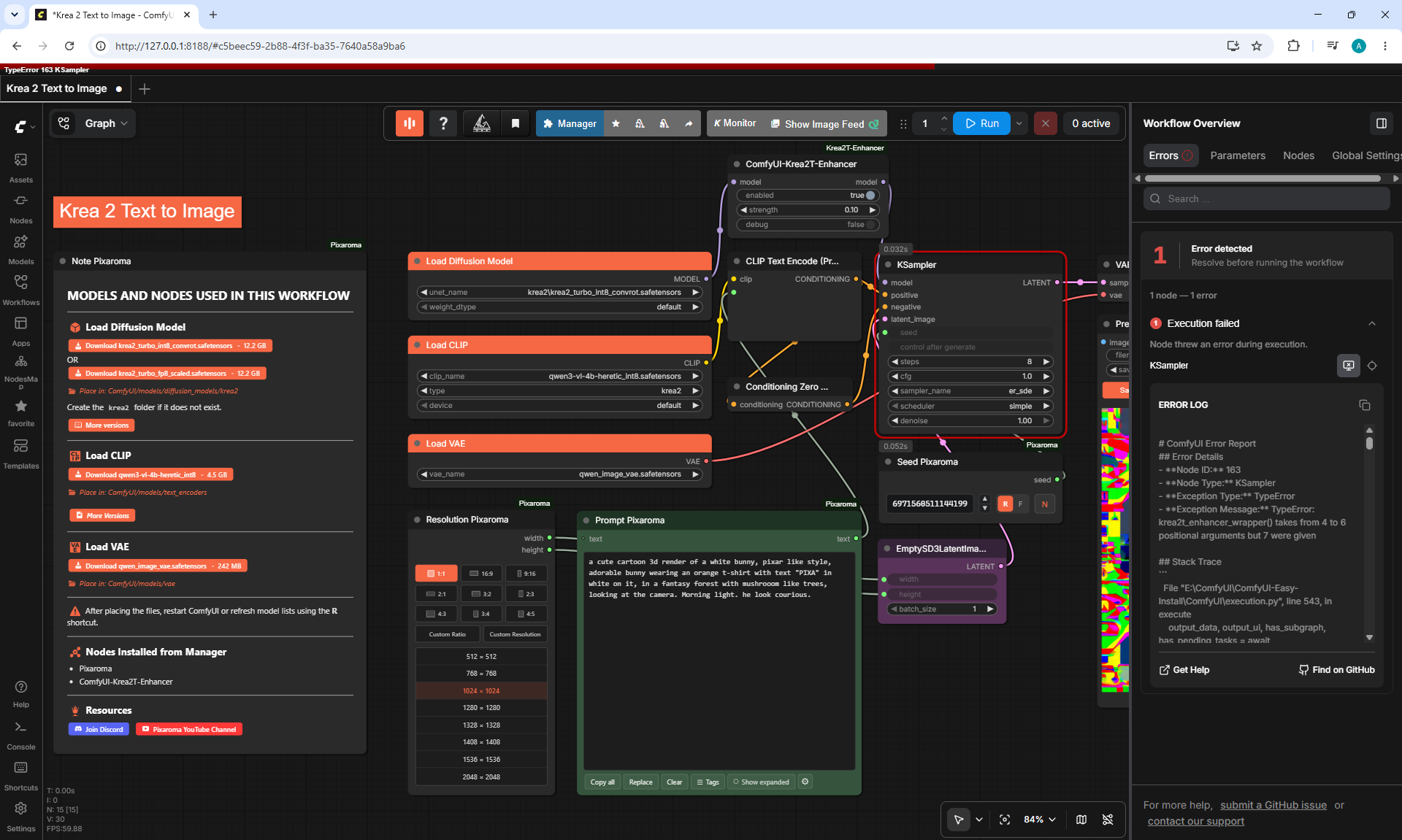The image size is (1402, 840).
Task: Open the Run options dropdown arrow
Action: pyautogui.click(x=1019, y=123)
